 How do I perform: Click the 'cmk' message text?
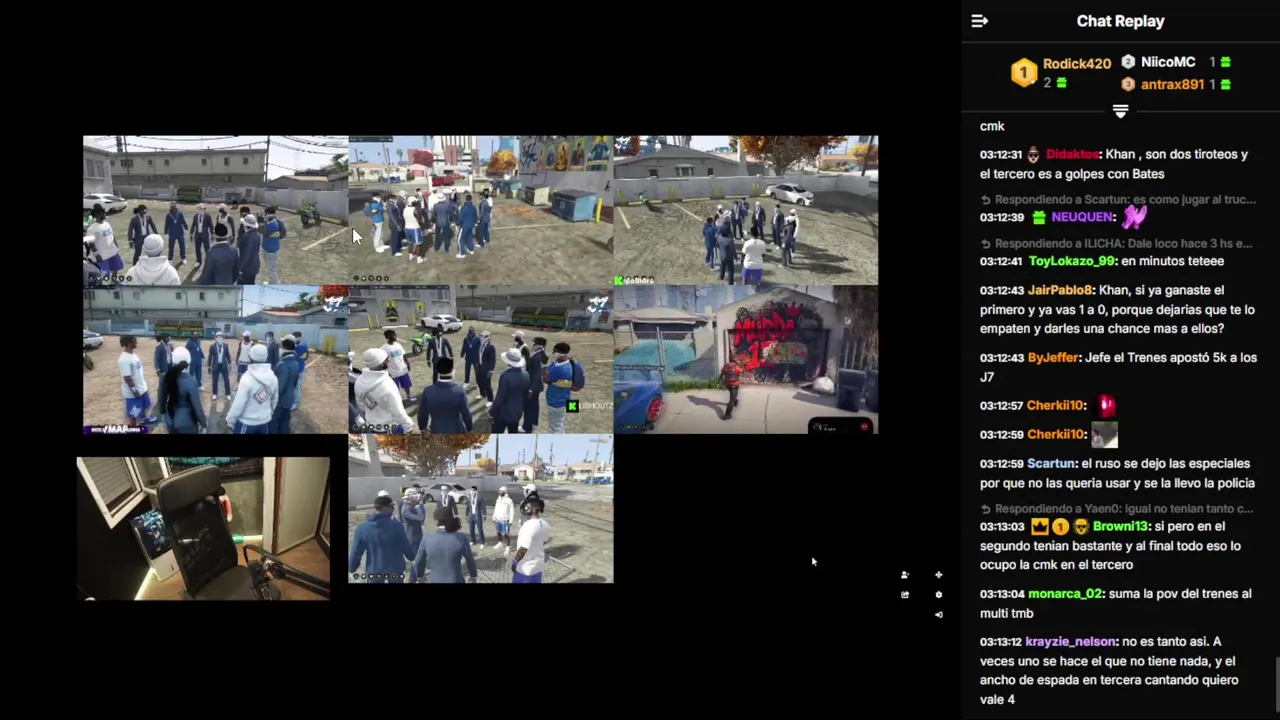coord(992,126)
